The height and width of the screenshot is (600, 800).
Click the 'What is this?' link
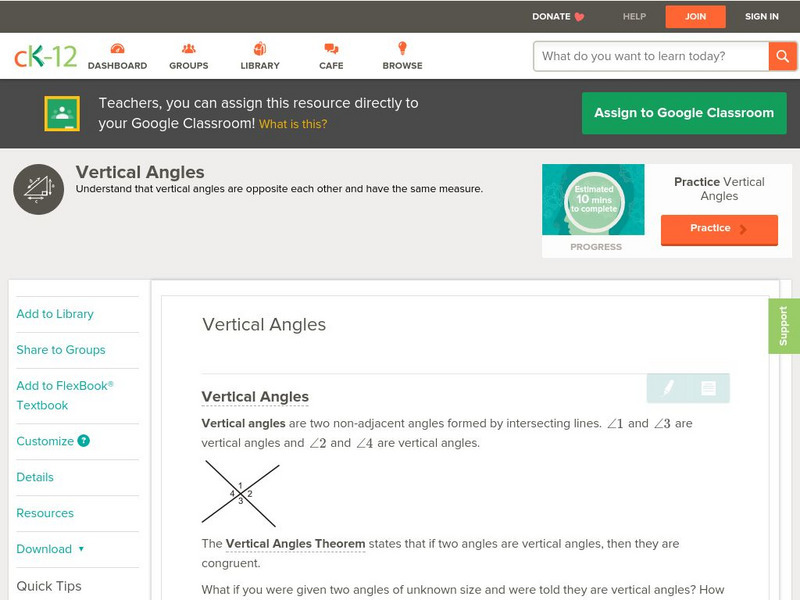293,124
